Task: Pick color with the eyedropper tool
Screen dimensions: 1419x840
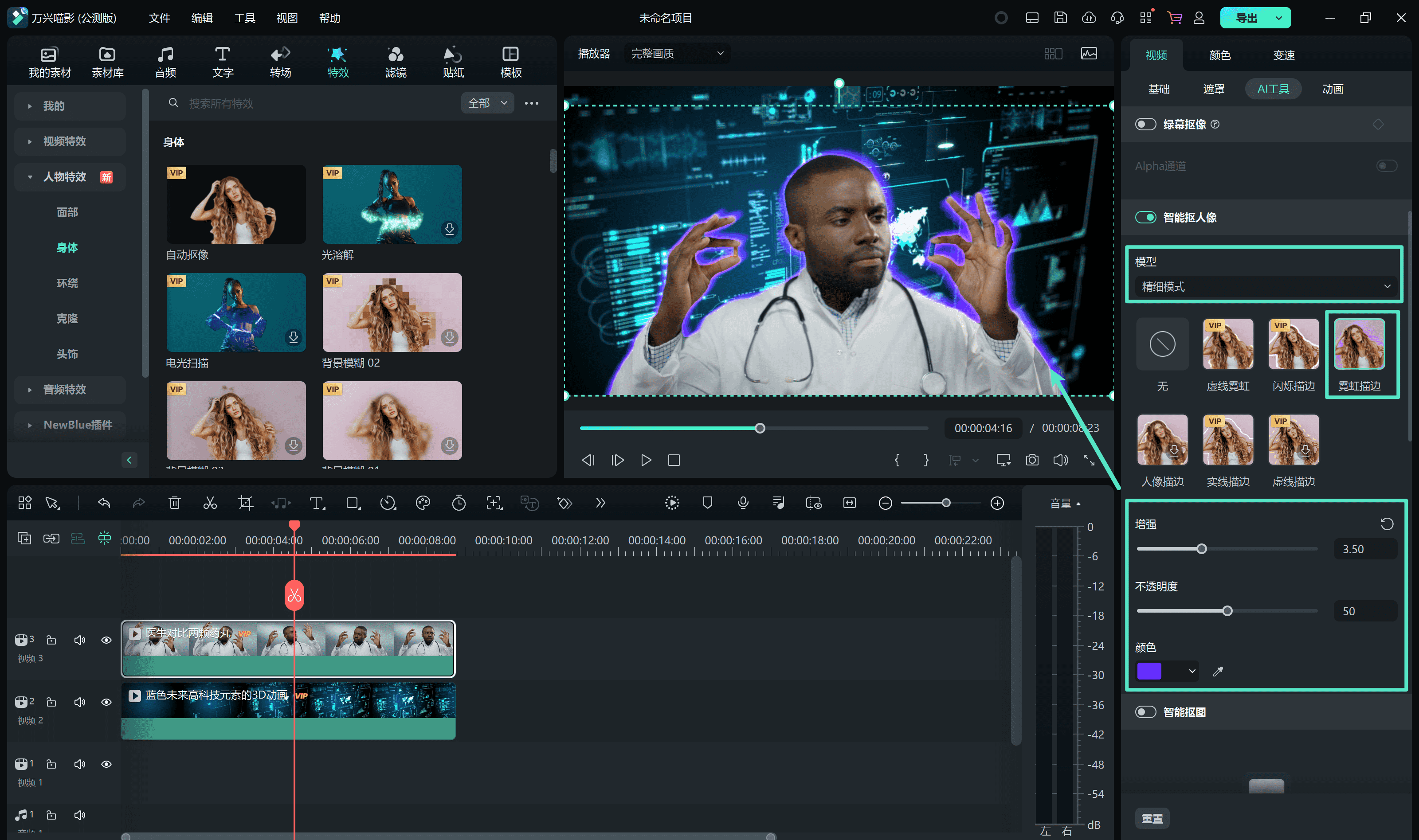Action: [x=1218, y=671]
